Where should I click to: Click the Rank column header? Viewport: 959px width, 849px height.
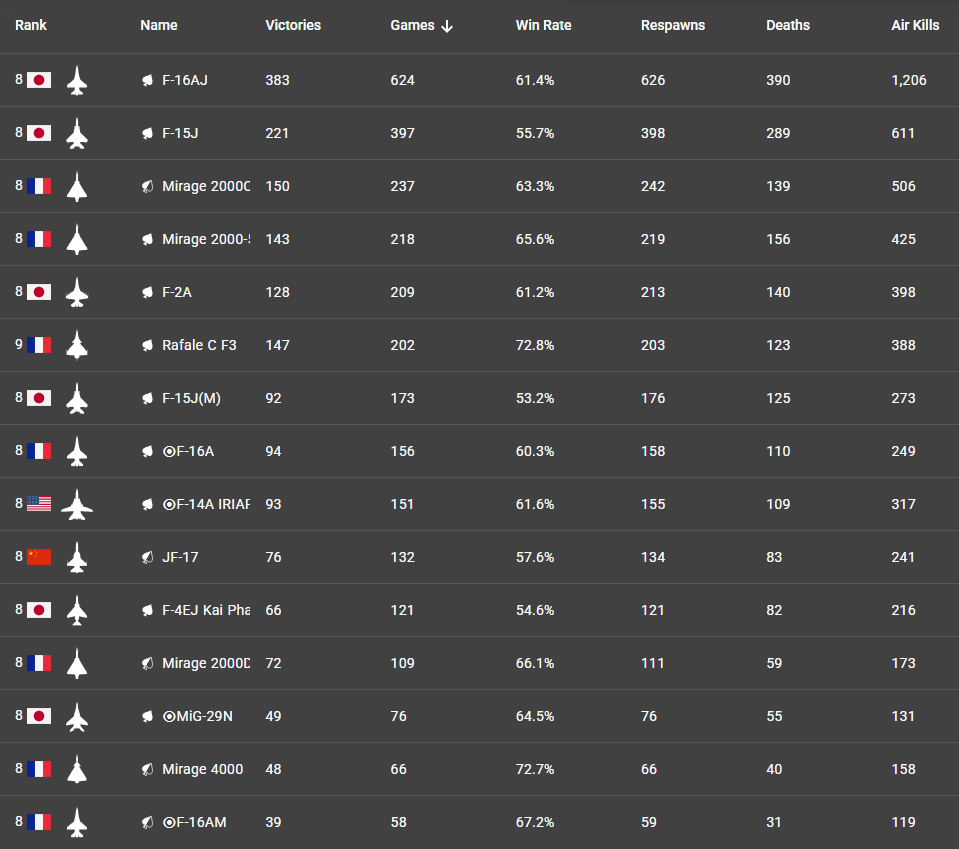(31, 25)
